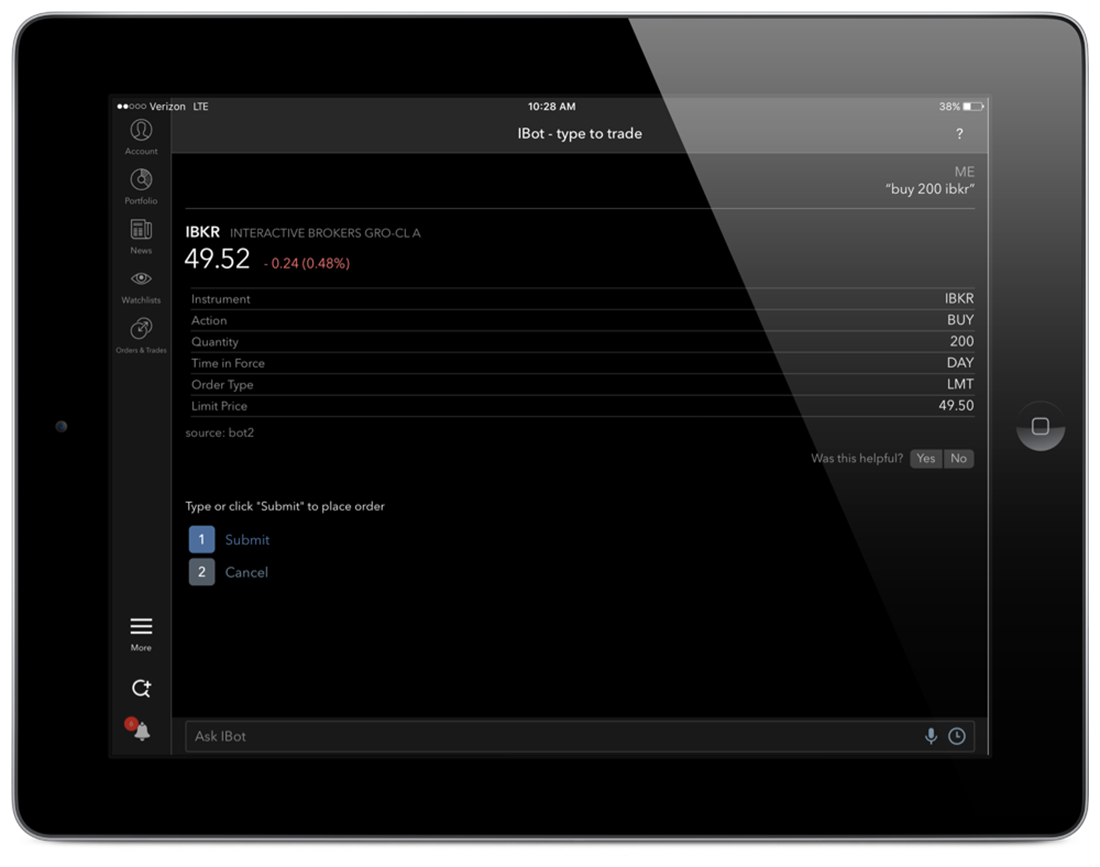Click the Limit Price row label

[x=219, y=406]
